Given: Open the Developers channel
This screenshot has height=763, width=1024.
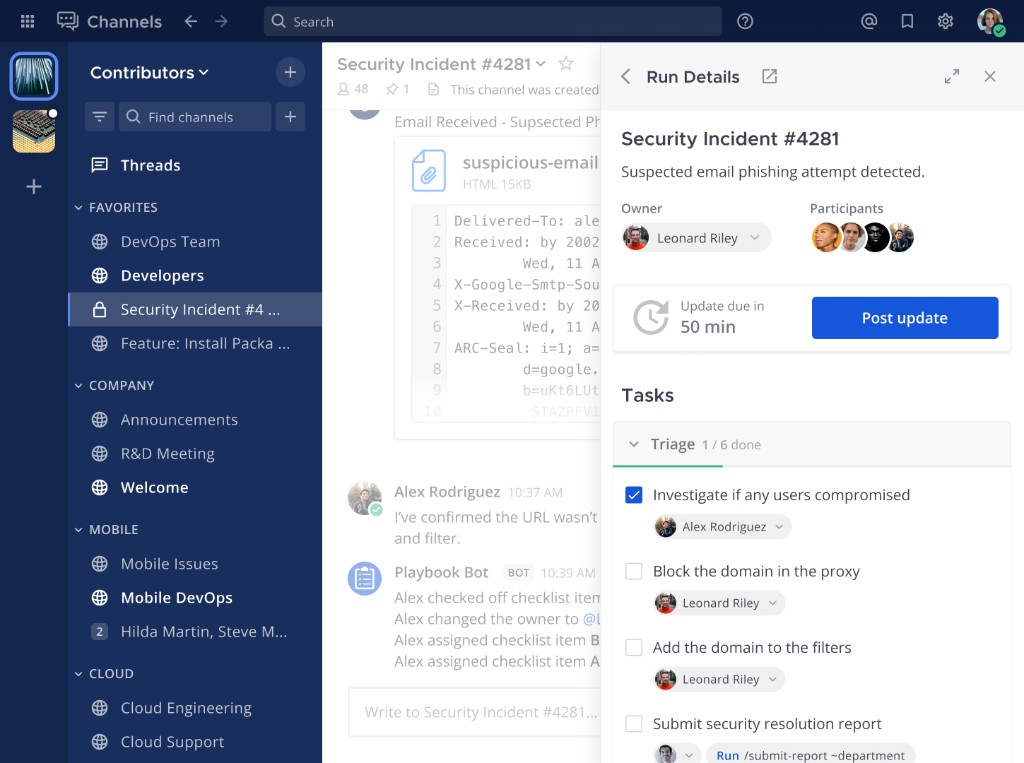Looking at the screenshot, I should pyautogui.click(x=195, y=276).
